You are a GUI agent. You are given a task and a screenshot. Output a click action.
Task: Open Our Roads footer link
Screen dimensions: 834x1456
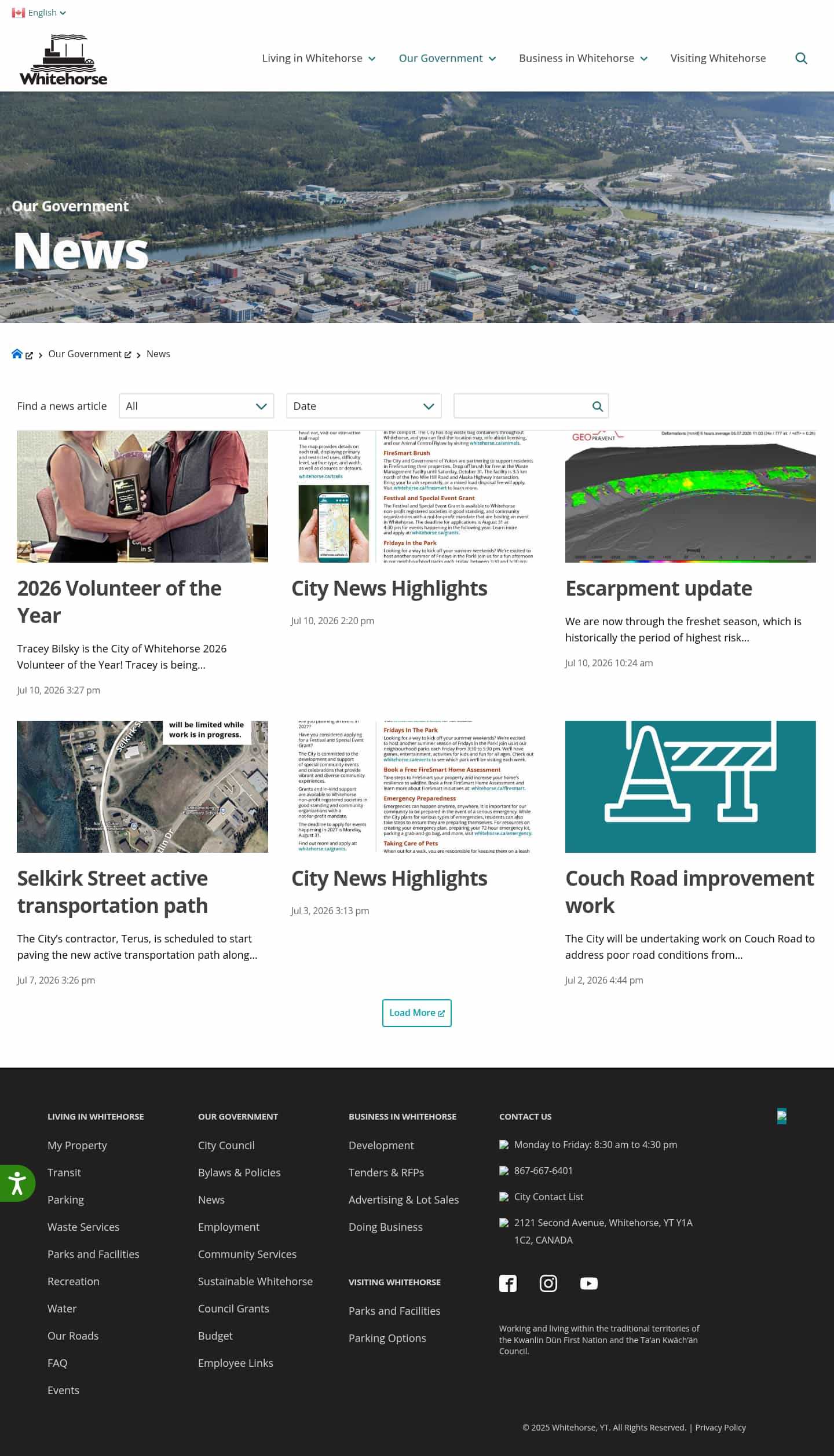(73, 1336)
